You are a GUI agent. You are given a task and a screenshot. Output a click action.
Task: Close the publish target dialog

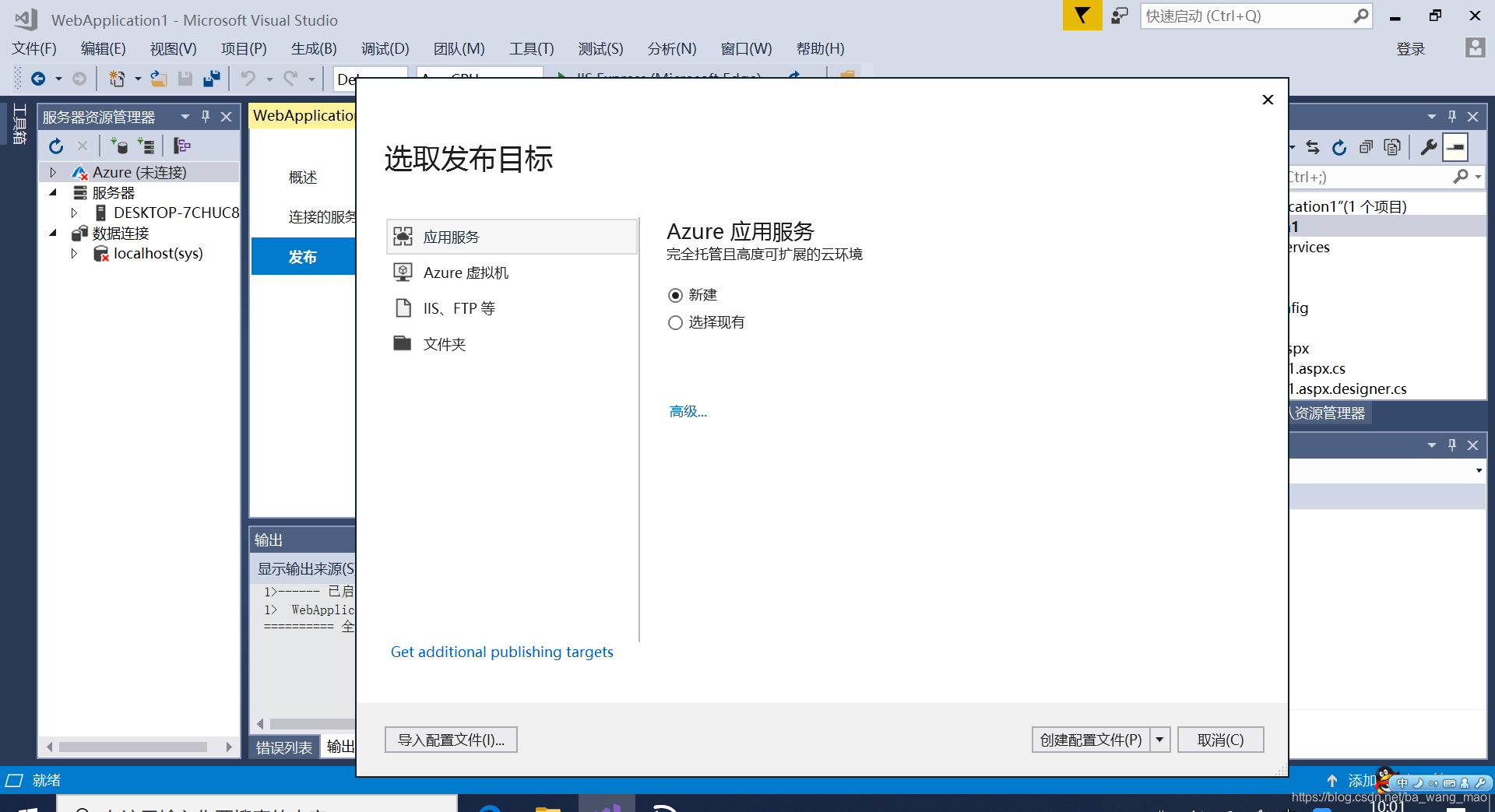1268,100
